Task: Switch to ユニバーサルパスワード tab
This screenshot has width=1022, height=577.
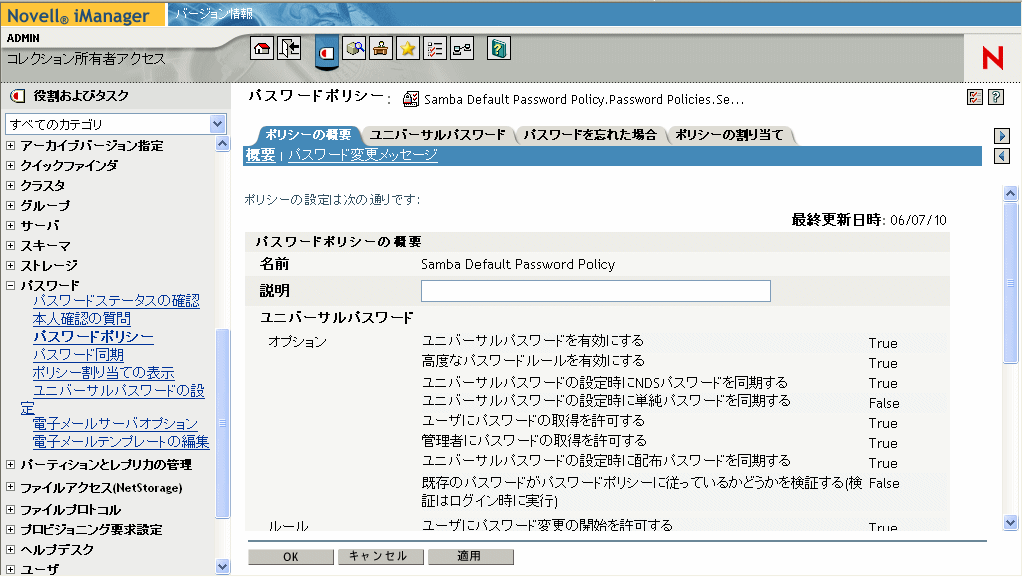Action: point(438,135)
